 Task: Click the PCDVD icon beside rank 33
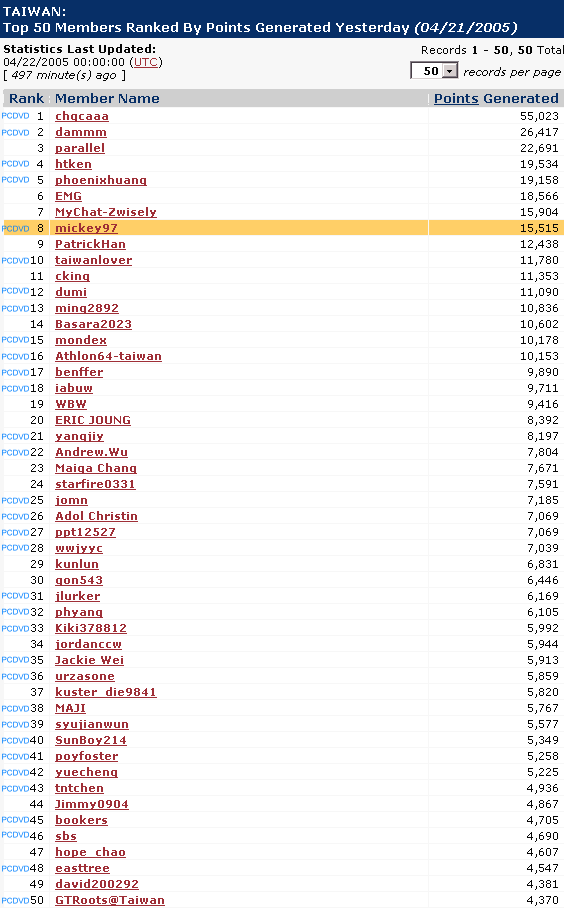pos(16,628)
